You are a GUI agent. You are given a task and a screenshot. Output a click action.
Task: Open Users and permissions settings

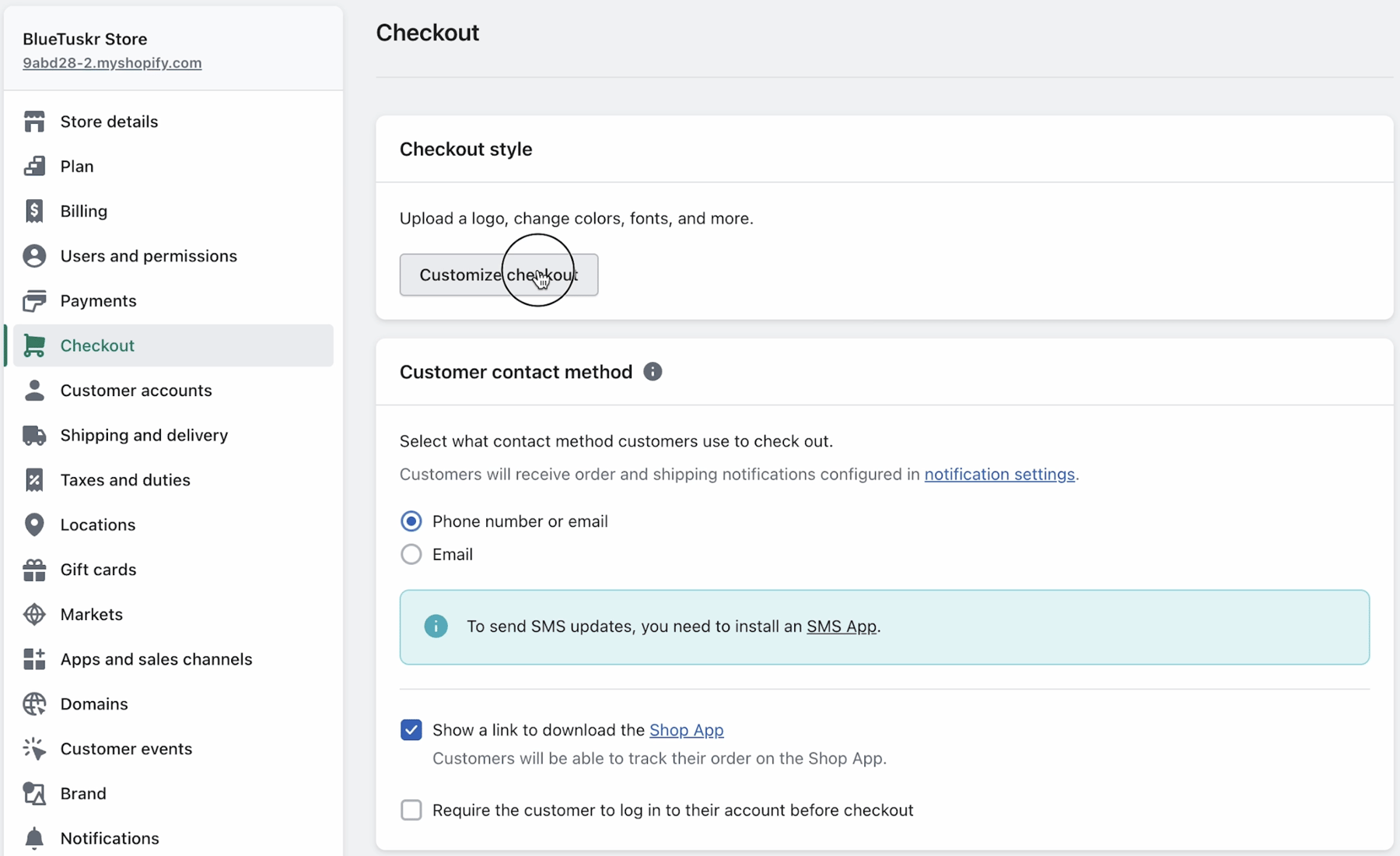[x=148, y=256]
